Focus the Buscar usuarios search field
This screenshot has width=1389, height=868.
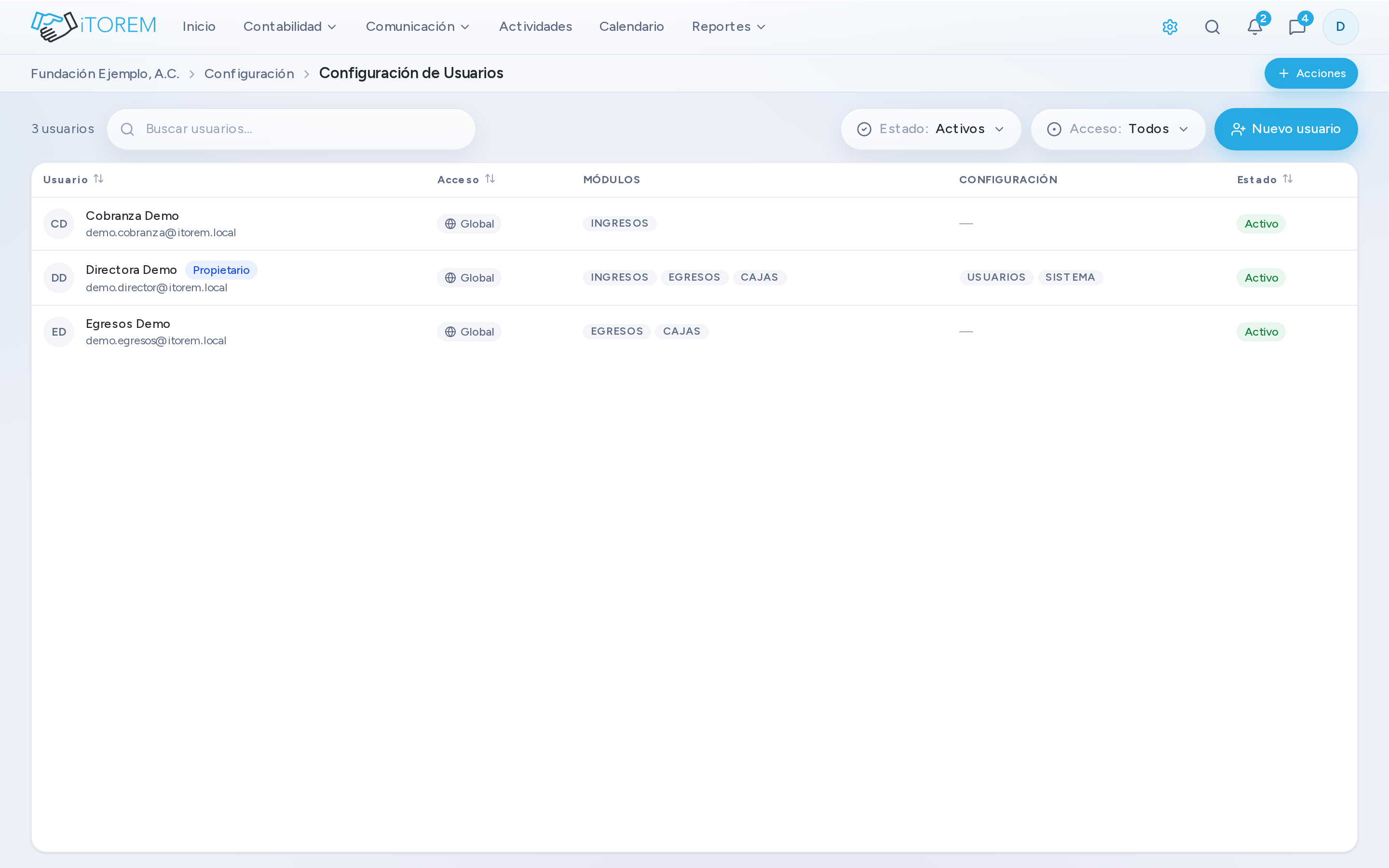pyautogui.click(x=291, y=129)
